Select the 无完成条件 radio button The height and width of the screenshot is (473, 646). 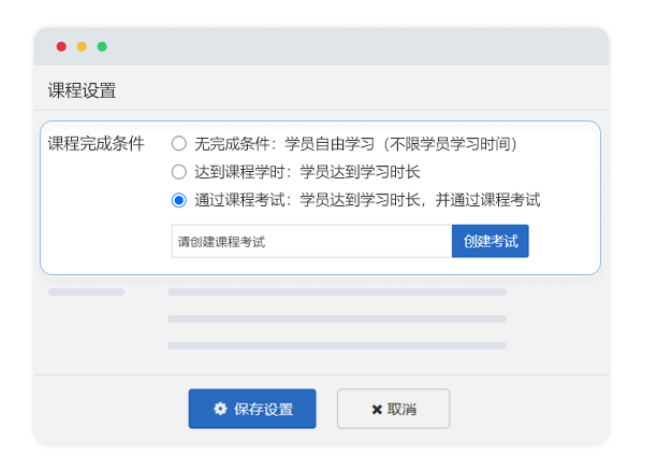179,143
